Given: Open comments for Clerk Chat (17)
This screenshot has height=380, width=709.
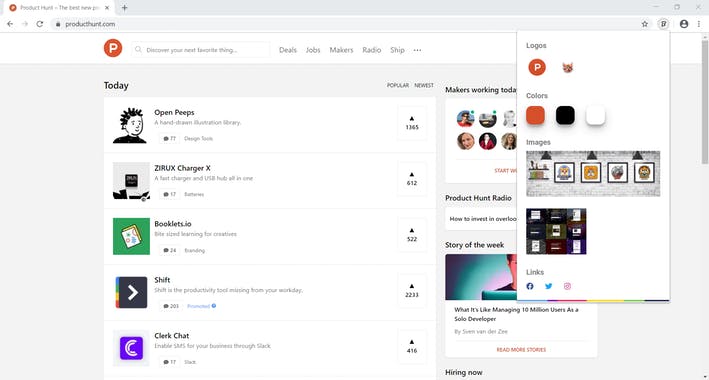Looking at the screenshot, I should click(170, 362).
